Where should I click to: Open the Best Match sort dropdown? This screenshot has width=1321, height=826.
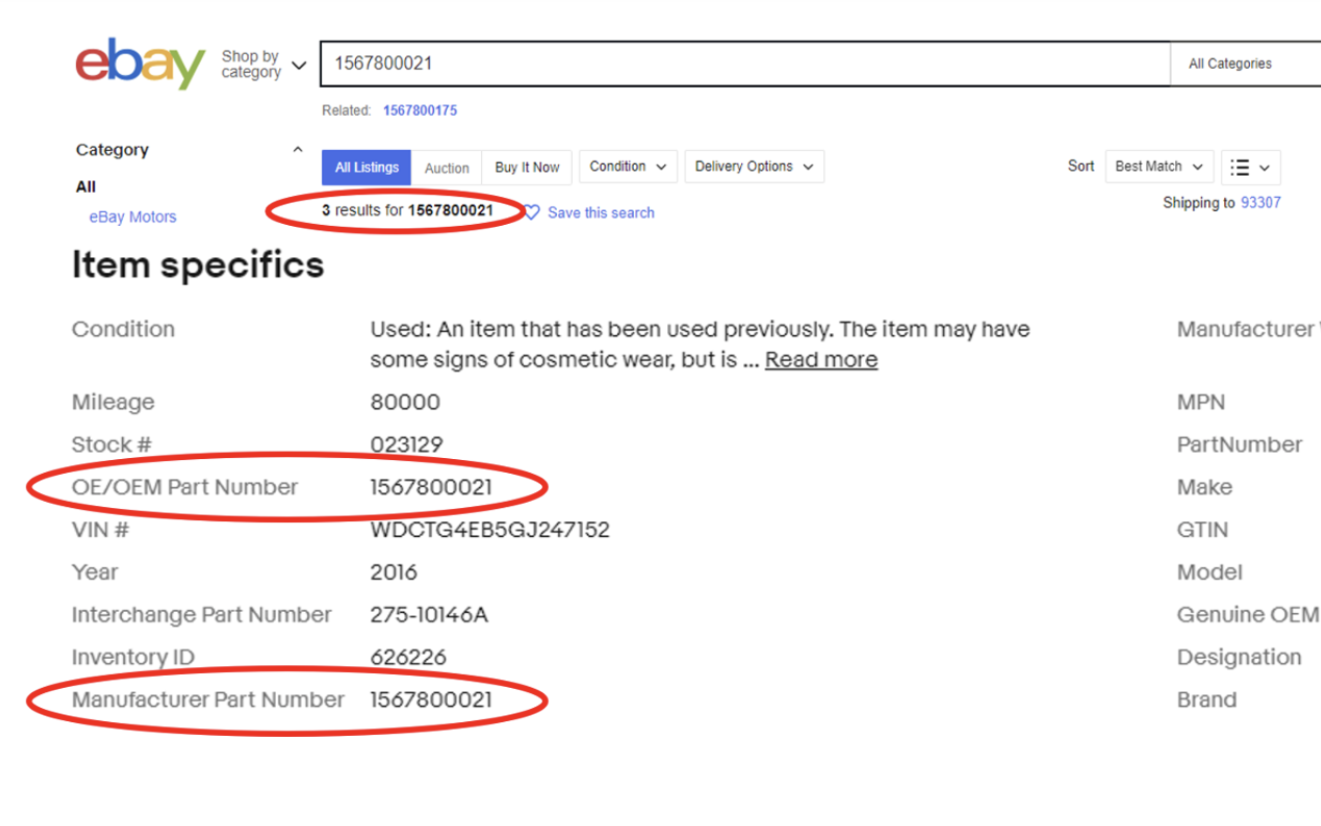click(x=1160, y=167)
